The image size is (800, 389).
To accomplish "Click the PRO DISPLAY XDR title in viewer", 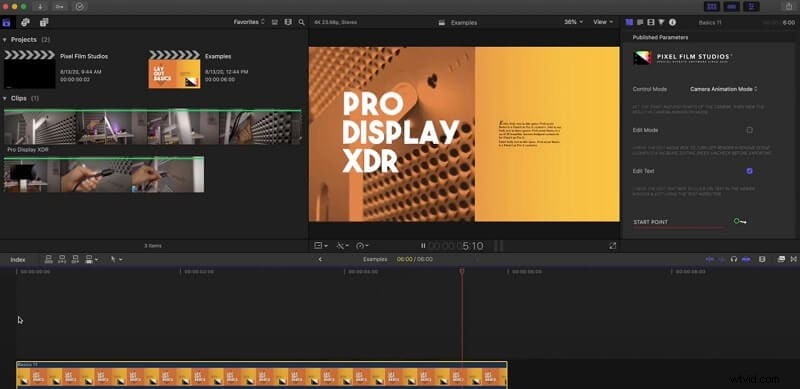I will coord(400,133).
